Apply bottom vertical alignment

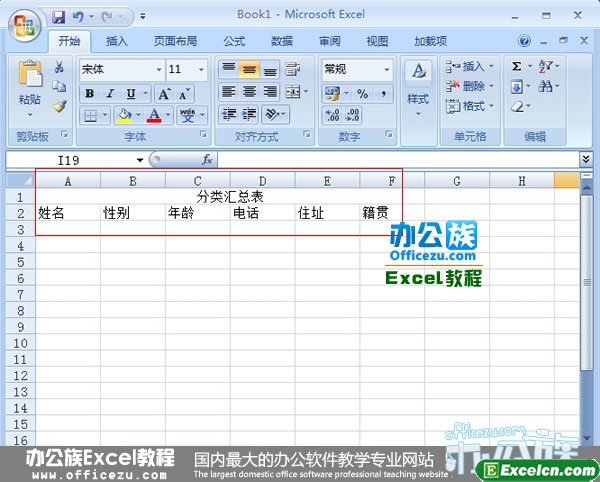pos(271,69)
